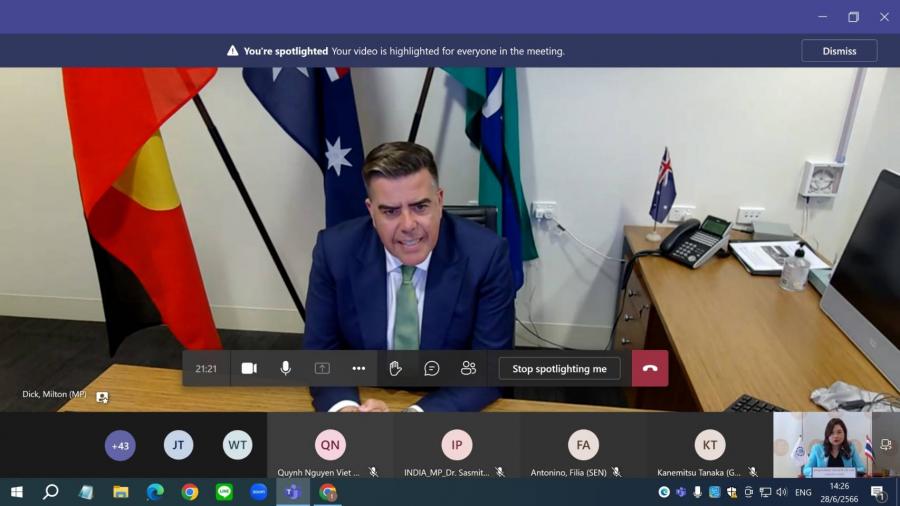Turn off camera in meeting toolbar
The height and width of the screenshot is (506, 900).
249,368
